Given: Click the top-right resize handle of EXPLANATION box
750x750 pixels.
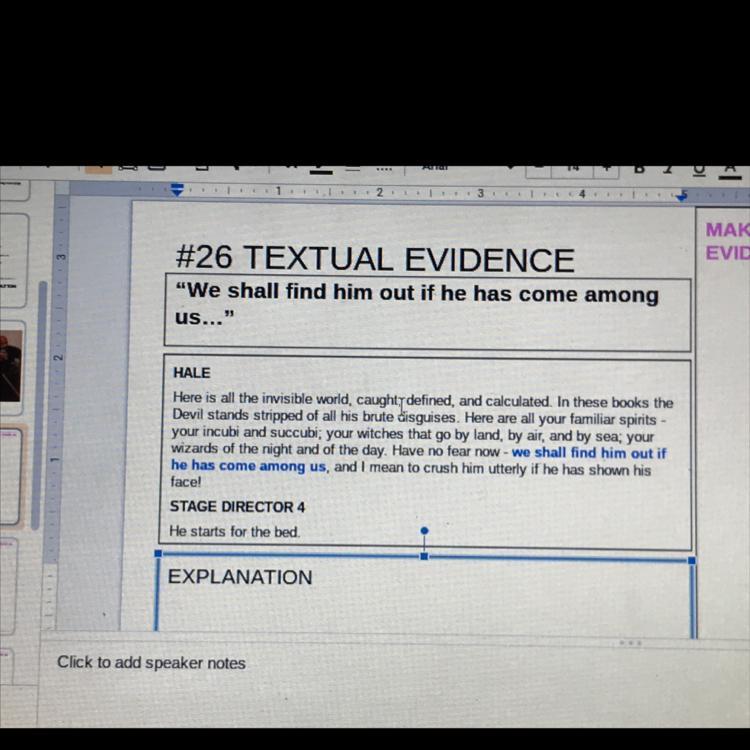Looking at the screenshot, I should point(692,560).
